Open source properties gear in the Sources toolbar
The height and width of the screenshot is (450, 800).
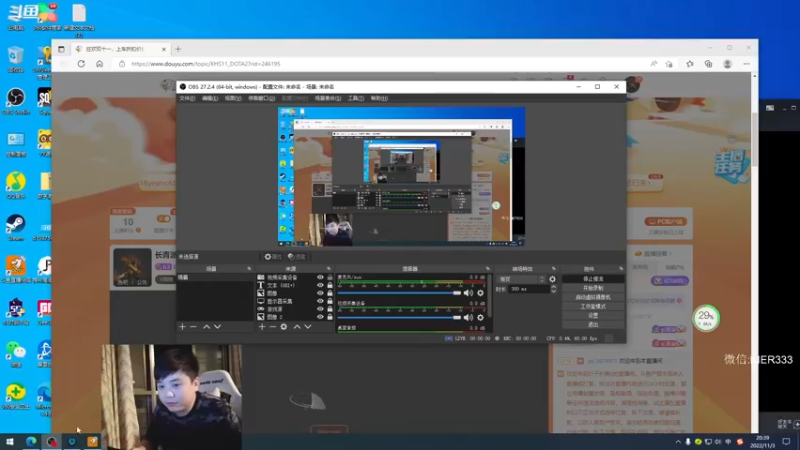pos(284,327)
